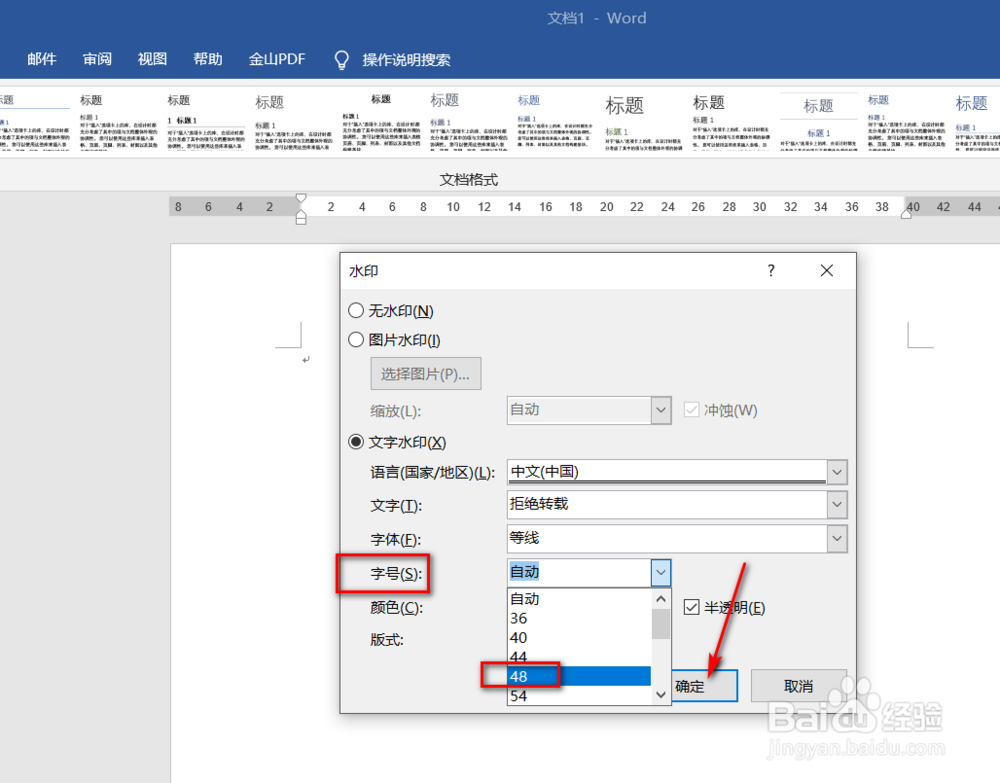Open the 语言(国家/地区) dropdown
This screenshot has height=783, width=1000.
point(838,472)
